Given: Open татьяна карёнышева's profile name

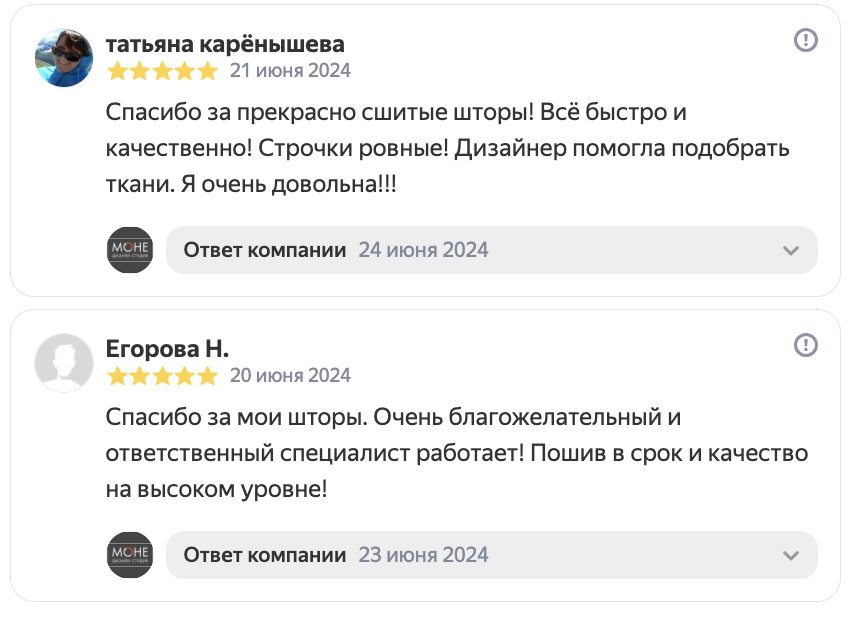Looking at the screenshot, I should [x=225, y=44].
